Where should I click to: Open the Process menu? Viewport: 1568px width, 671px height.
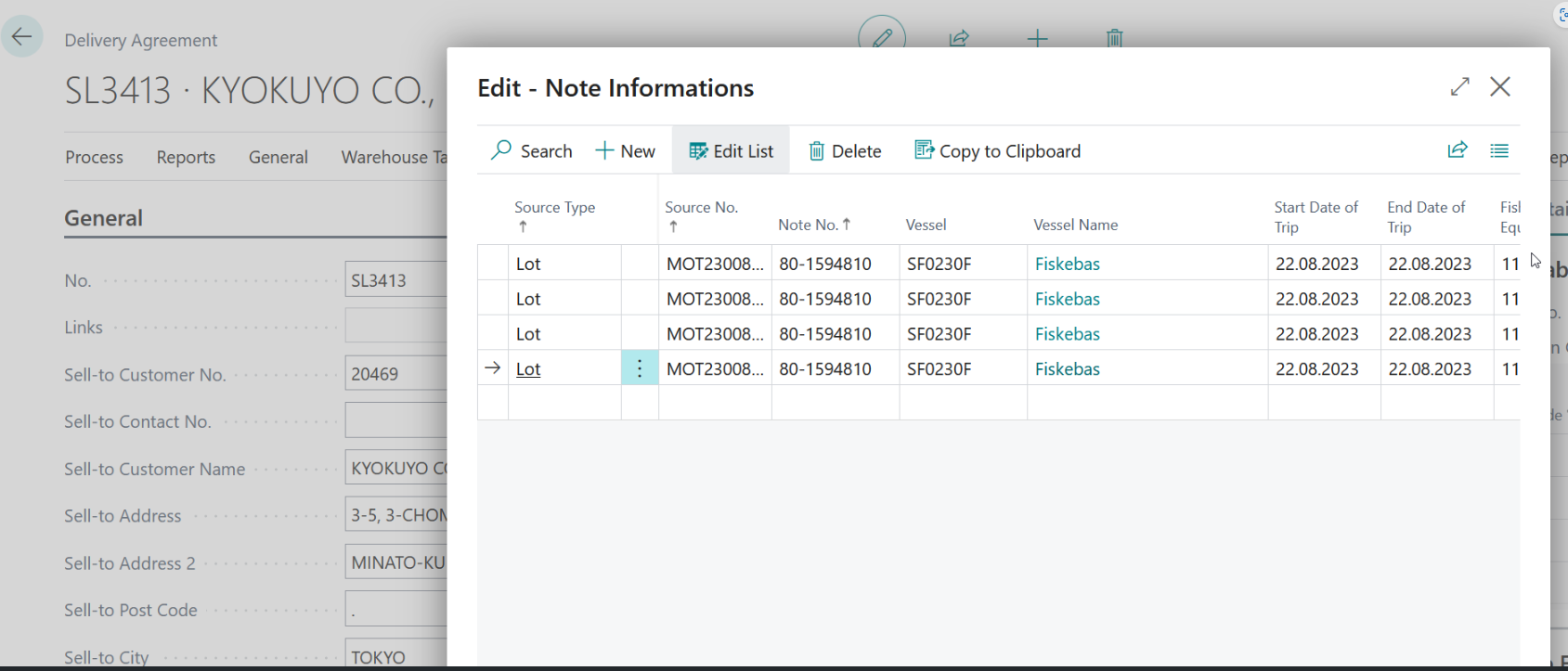(94, 157)
